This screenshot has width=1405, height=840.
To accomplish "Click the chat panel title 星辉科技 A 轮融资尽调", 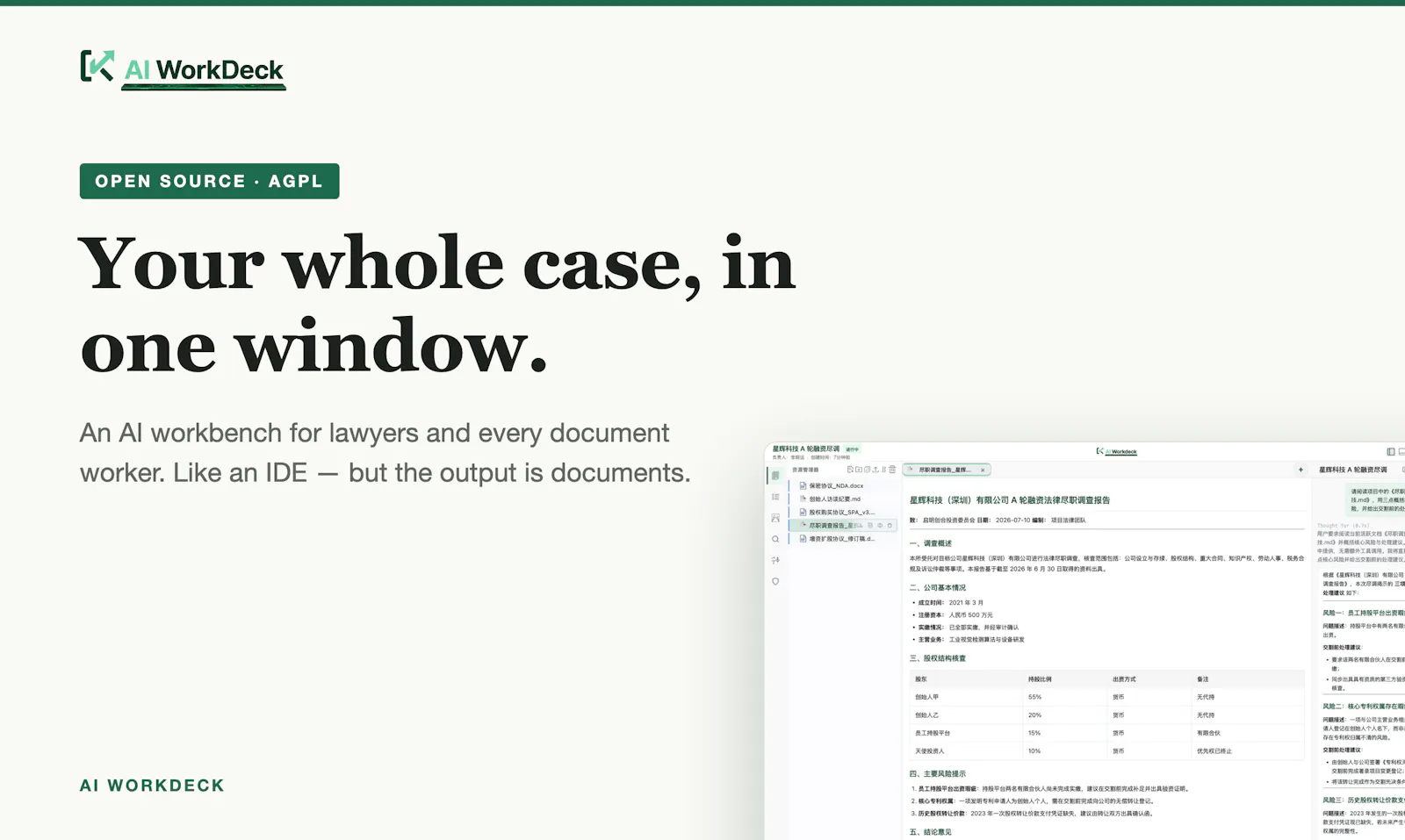I will (1353, 470).
